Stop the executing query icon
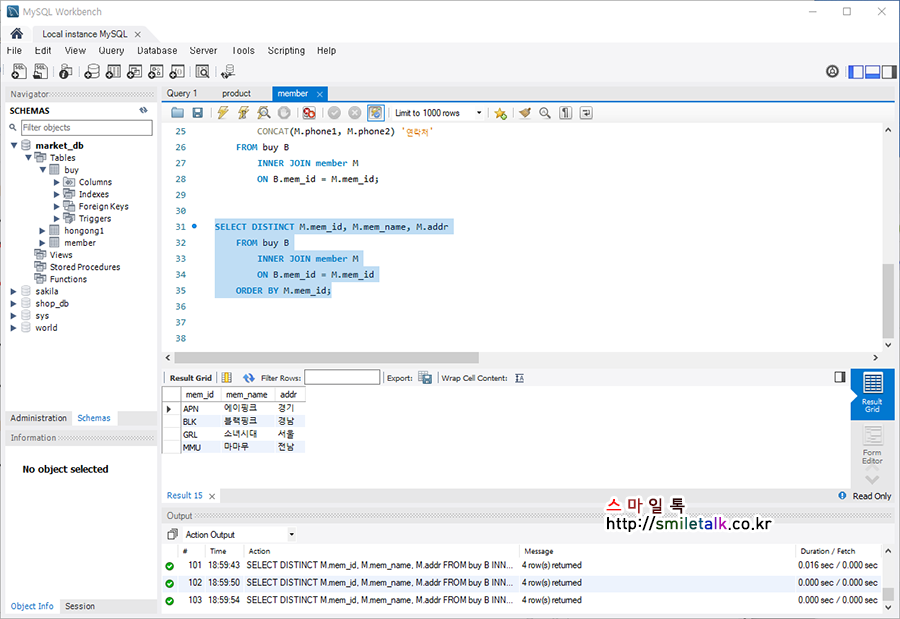The height and width of the screenshot is (619, 900). pos(284,113)
